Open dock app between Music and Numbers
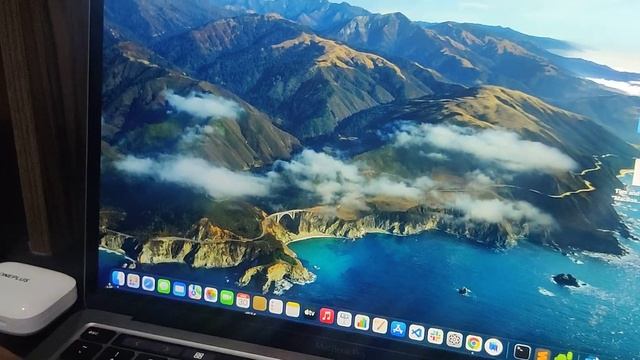 (344, 319)
